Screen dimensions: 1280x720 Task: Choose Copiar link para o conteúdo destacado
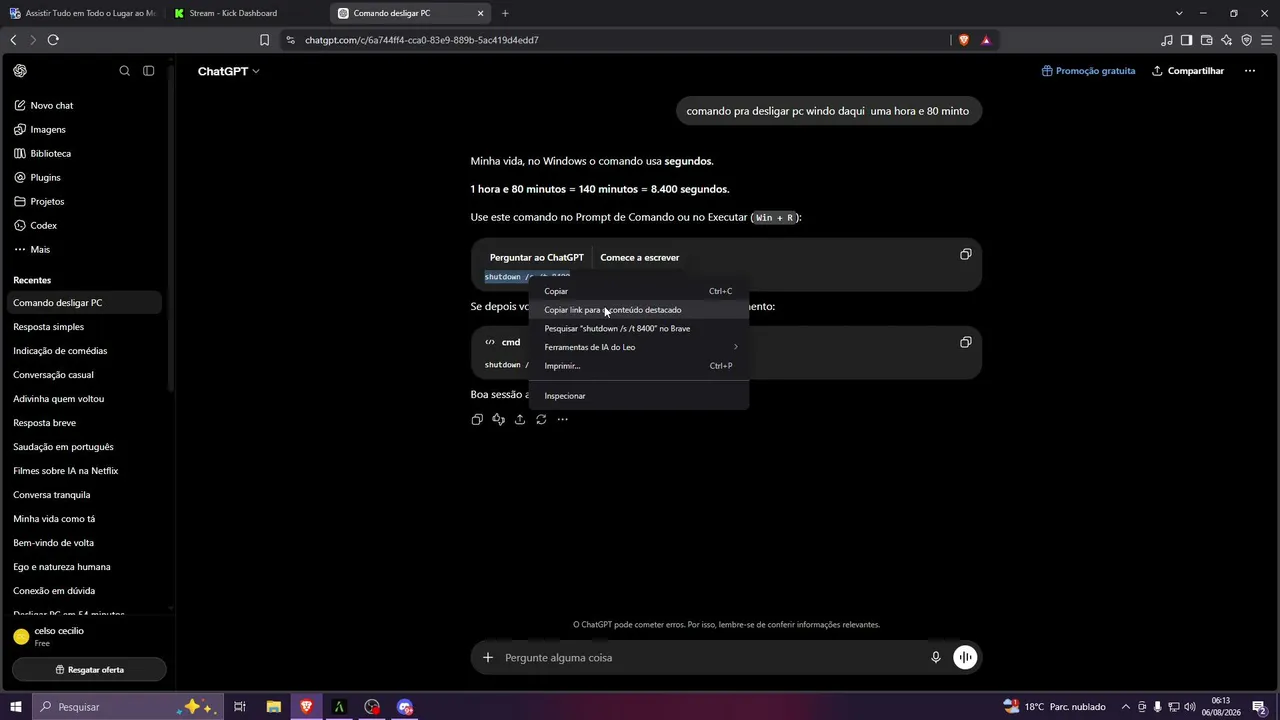638,310
